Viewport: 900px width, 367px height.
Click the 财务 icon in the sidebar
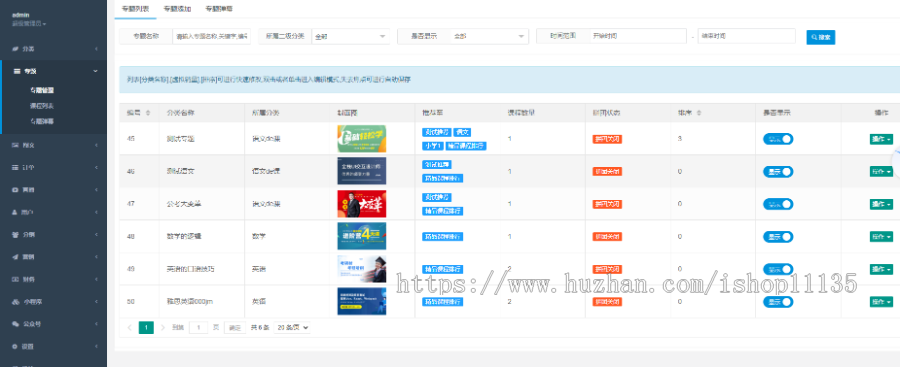[15, 279]
